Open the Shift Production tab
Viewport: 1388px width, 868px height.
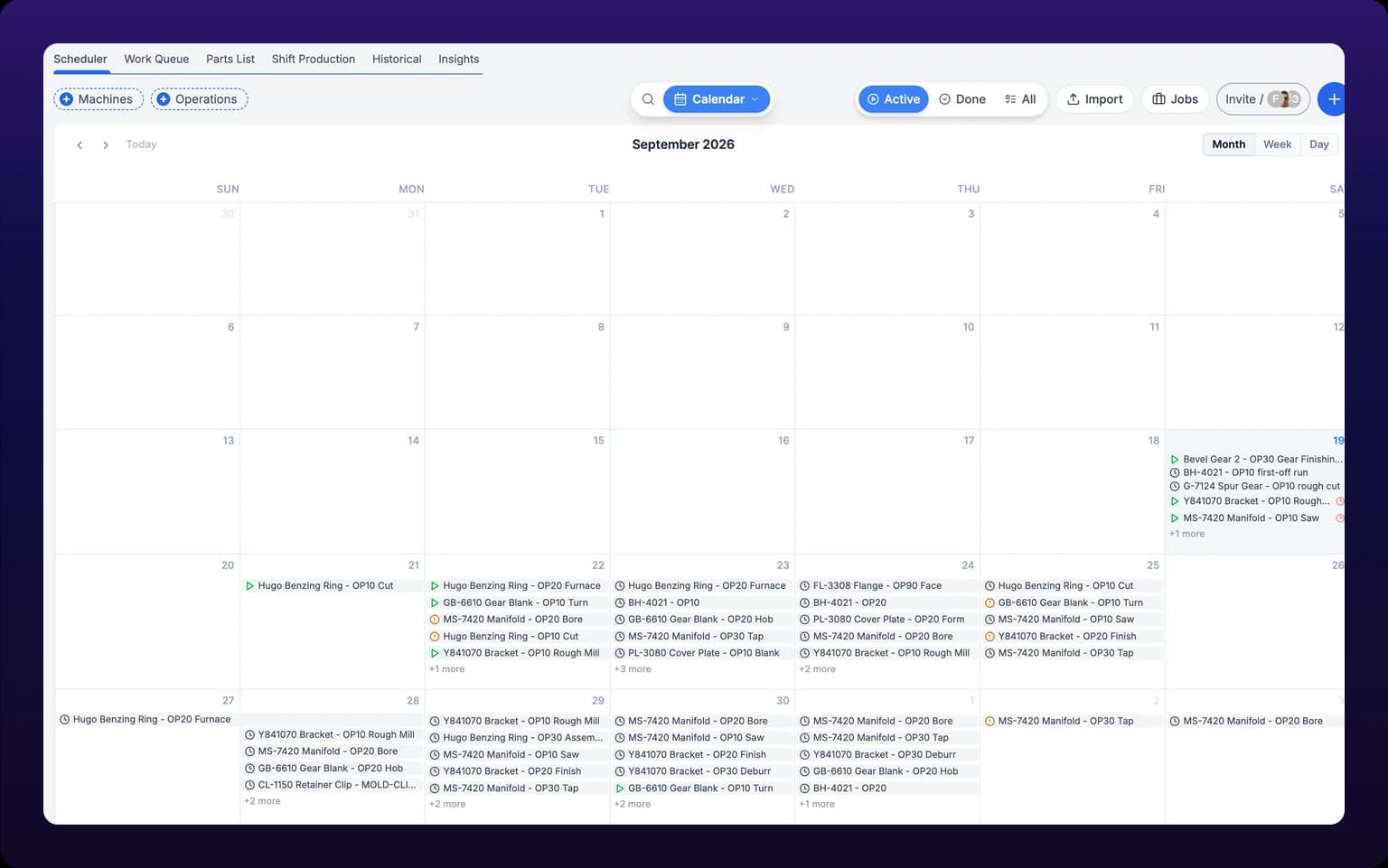pos(314,59)
